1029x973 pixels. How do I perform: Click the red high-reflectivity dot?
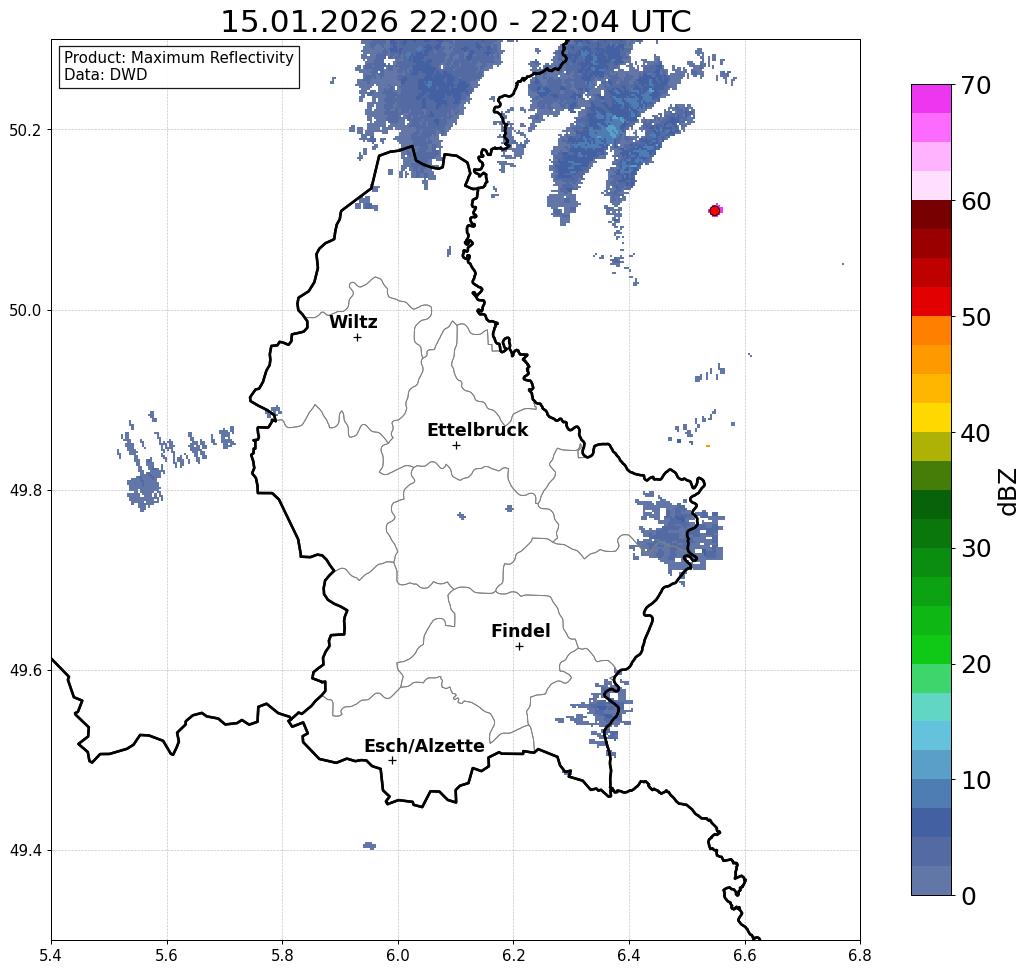(715, 211)
